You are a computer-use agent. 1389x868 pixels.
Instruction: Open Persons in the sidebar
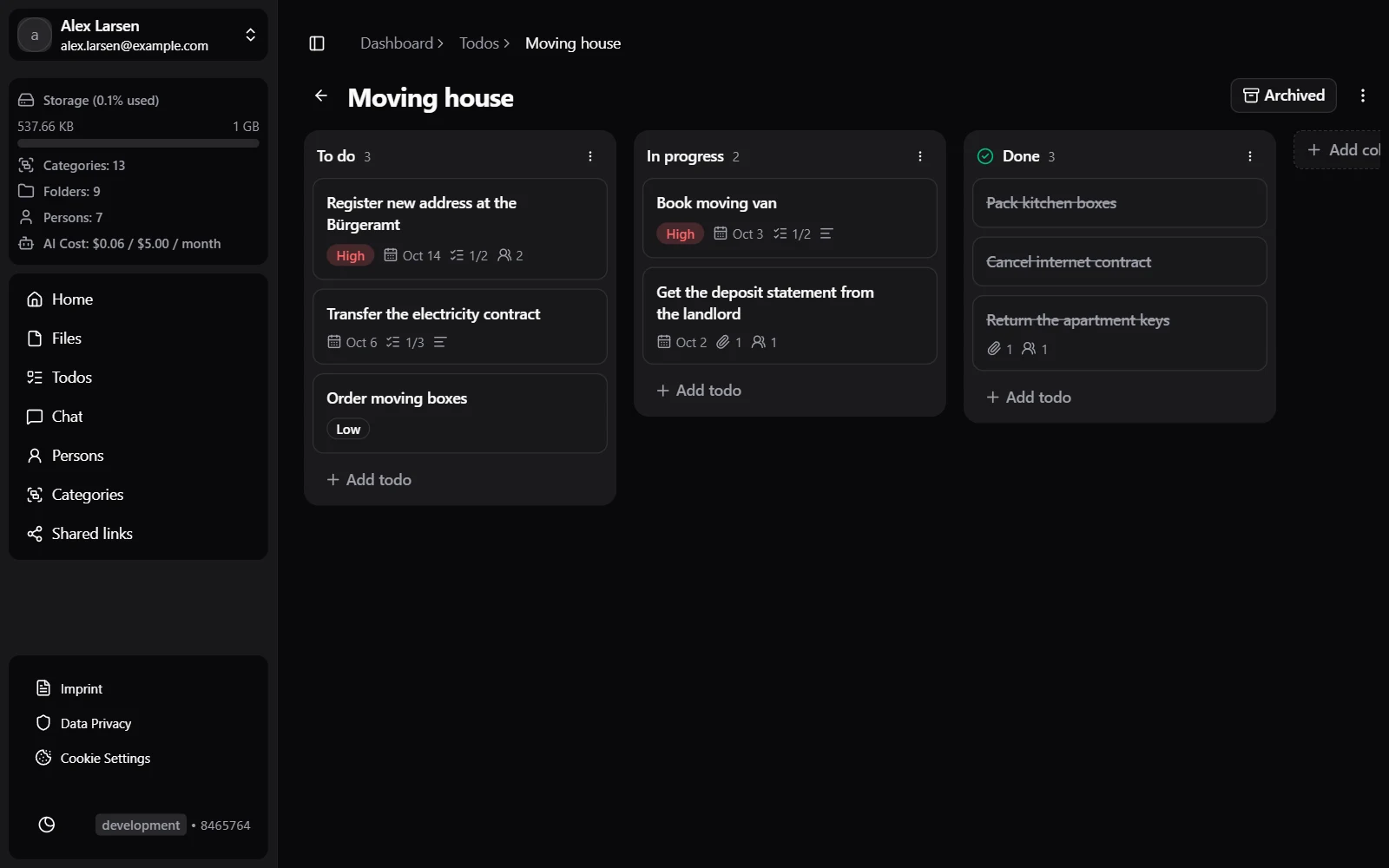(139, 456)
